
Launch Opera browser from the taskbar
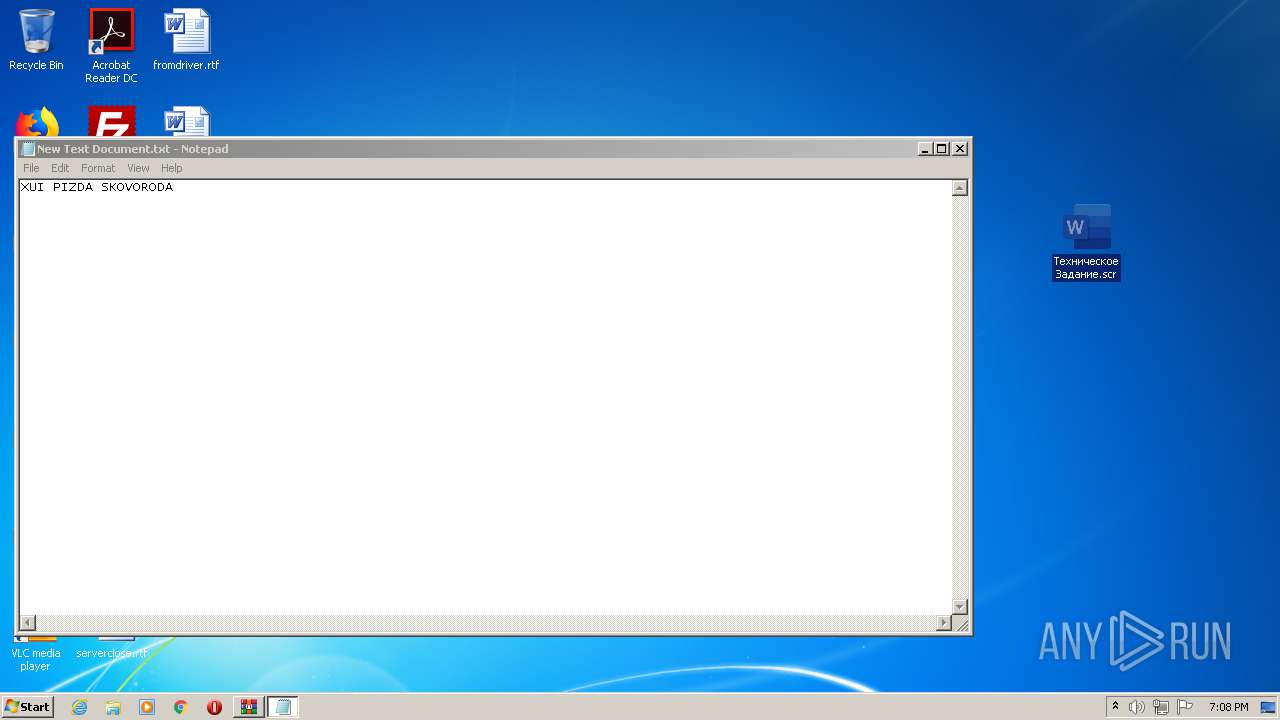point(214,707)
